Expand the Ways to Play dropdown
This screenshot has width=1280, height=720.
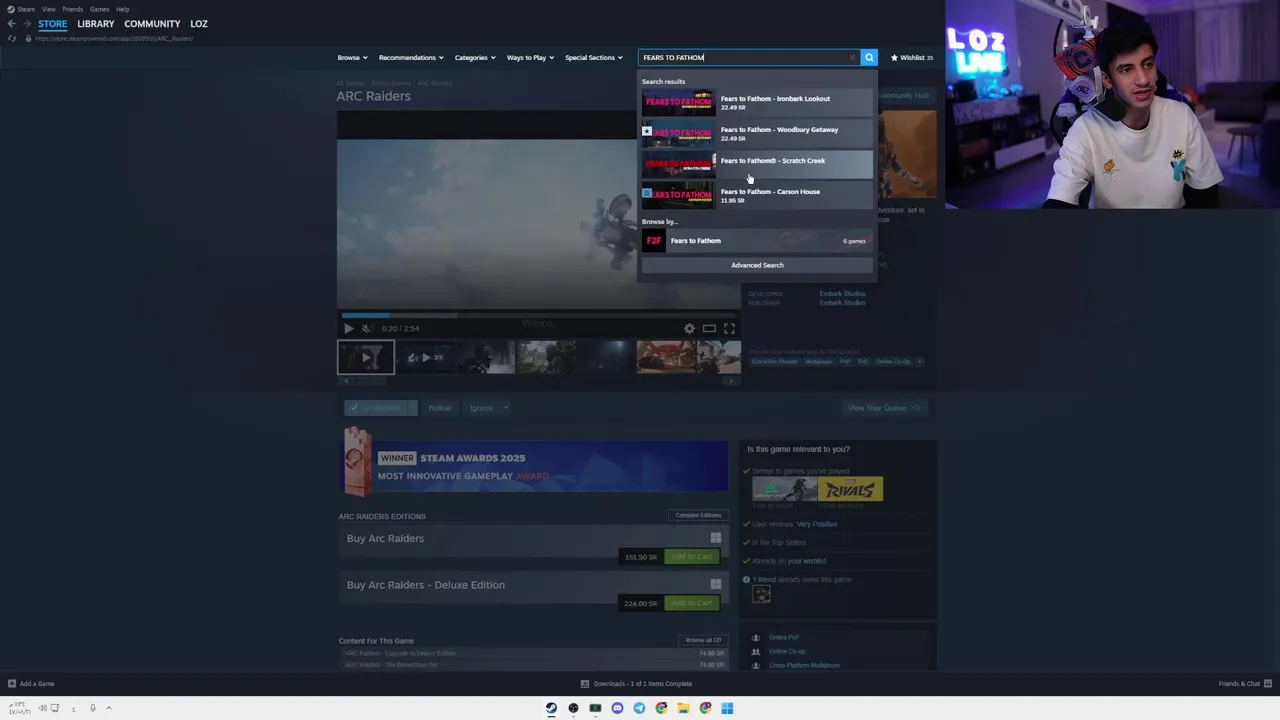click(x=530, y=57)
